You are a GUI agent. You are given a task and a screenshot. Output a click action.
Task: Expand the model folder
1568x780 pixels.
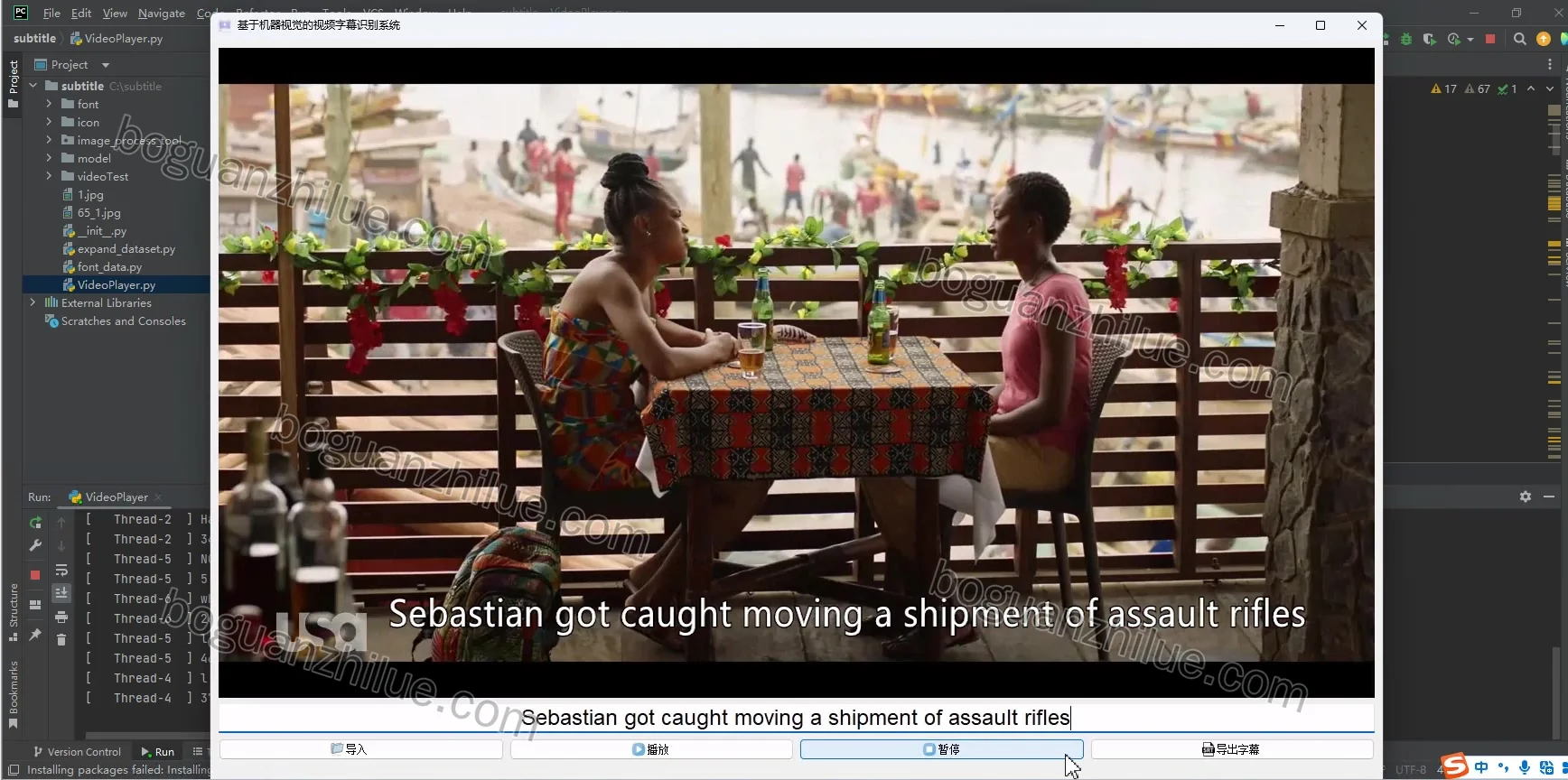point(49,158)
